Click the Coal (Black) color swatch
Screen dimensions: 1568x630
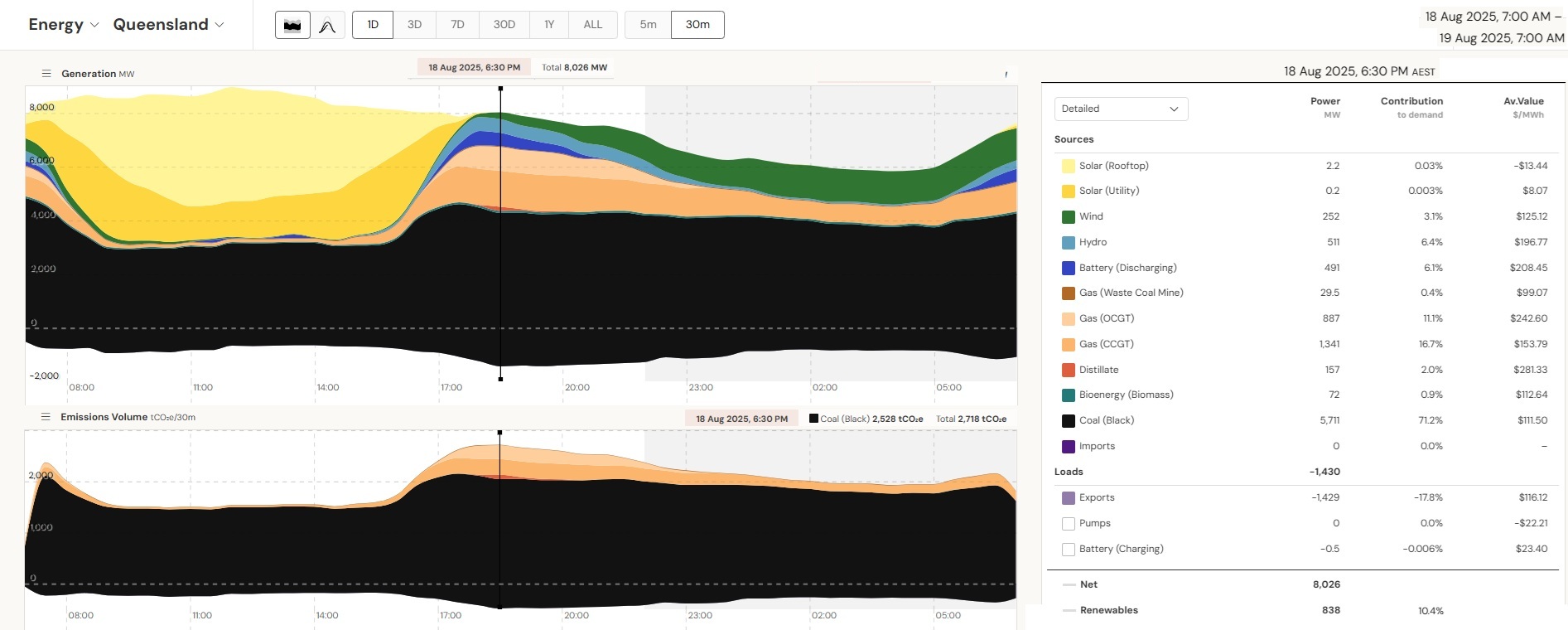(x=1069, y=421)
